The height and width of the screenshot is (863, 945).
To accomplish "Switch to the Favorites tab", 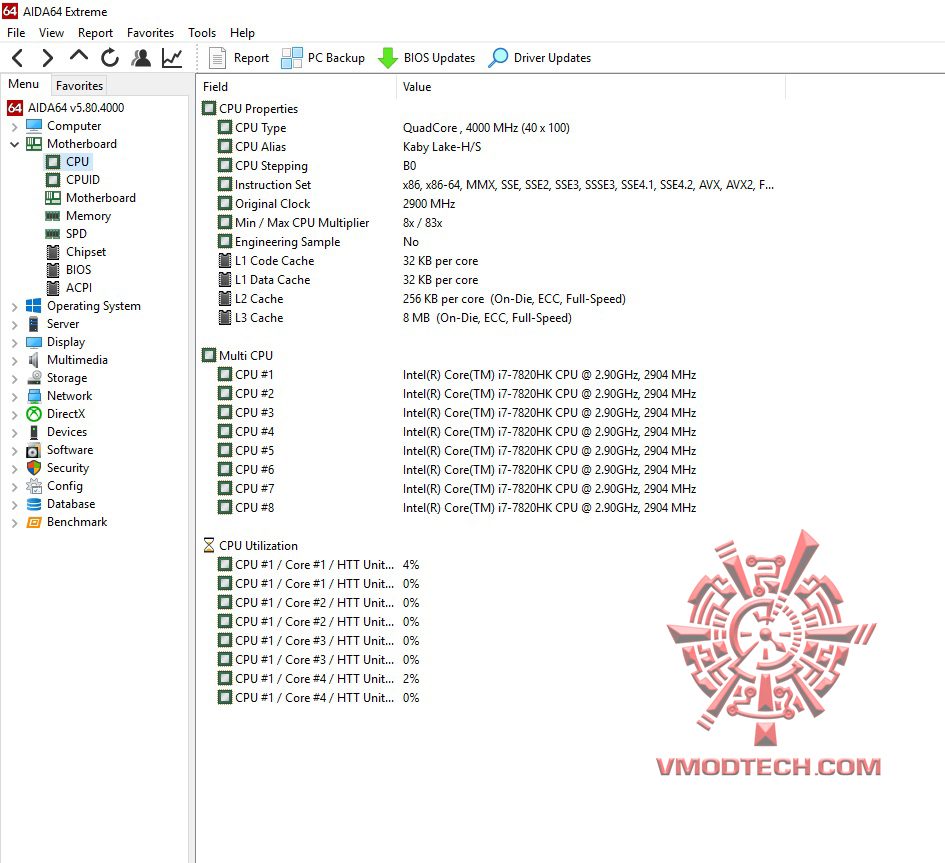I will [79, 86].
